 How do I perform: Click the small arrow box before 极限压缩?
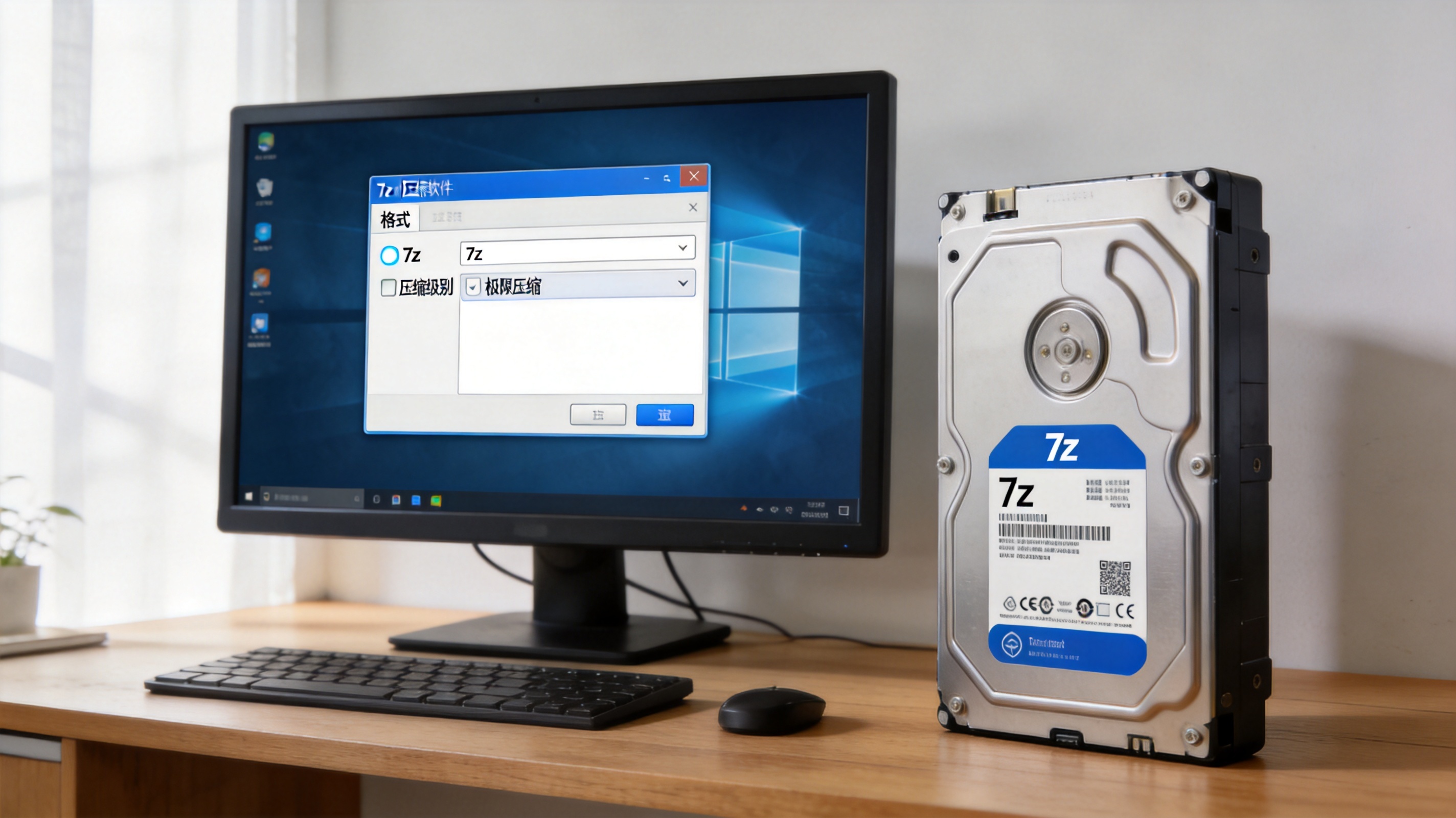(x=473, y=287)
